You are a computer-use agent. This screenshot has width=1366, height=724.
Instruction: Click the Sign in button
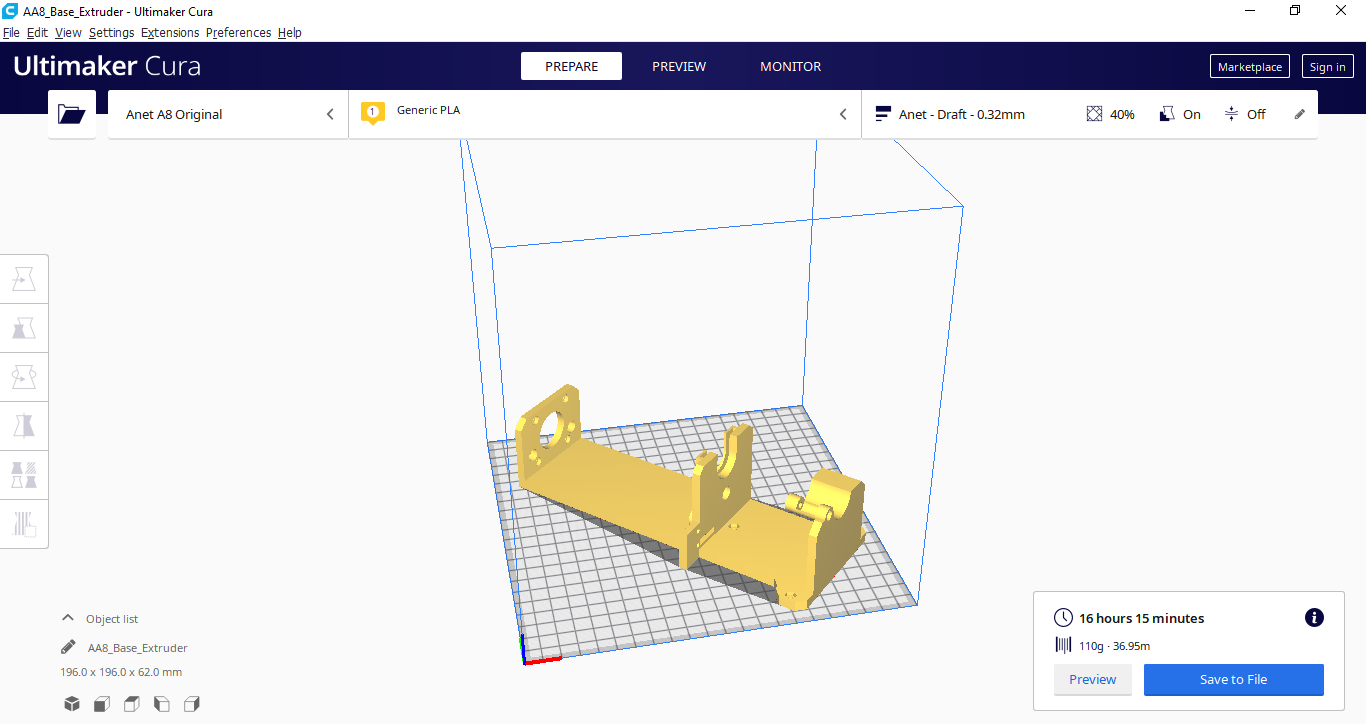tap(1328, 67)
